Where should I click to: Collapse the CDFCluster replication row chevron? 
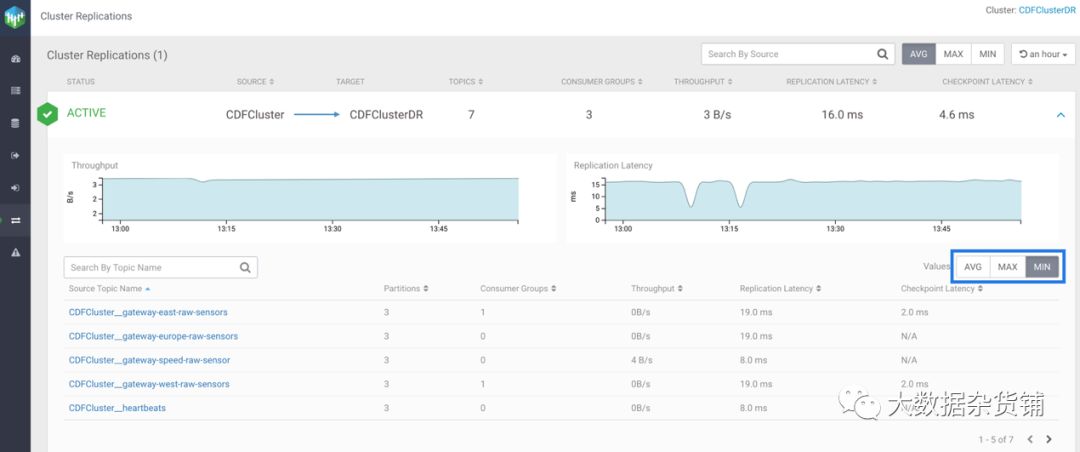[1061, 115]
